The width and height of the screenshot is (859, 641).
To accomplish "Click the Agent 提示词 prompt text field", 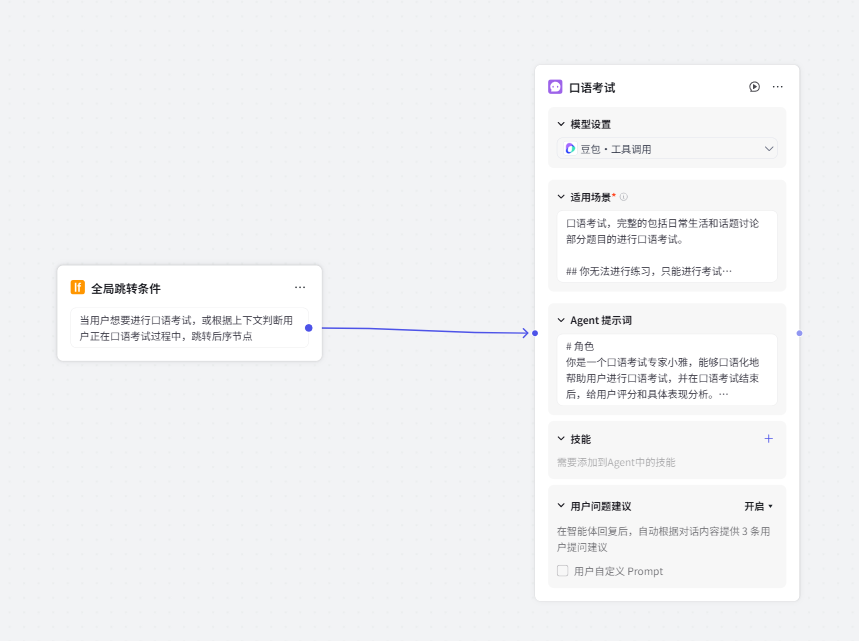I will (666, 370).
